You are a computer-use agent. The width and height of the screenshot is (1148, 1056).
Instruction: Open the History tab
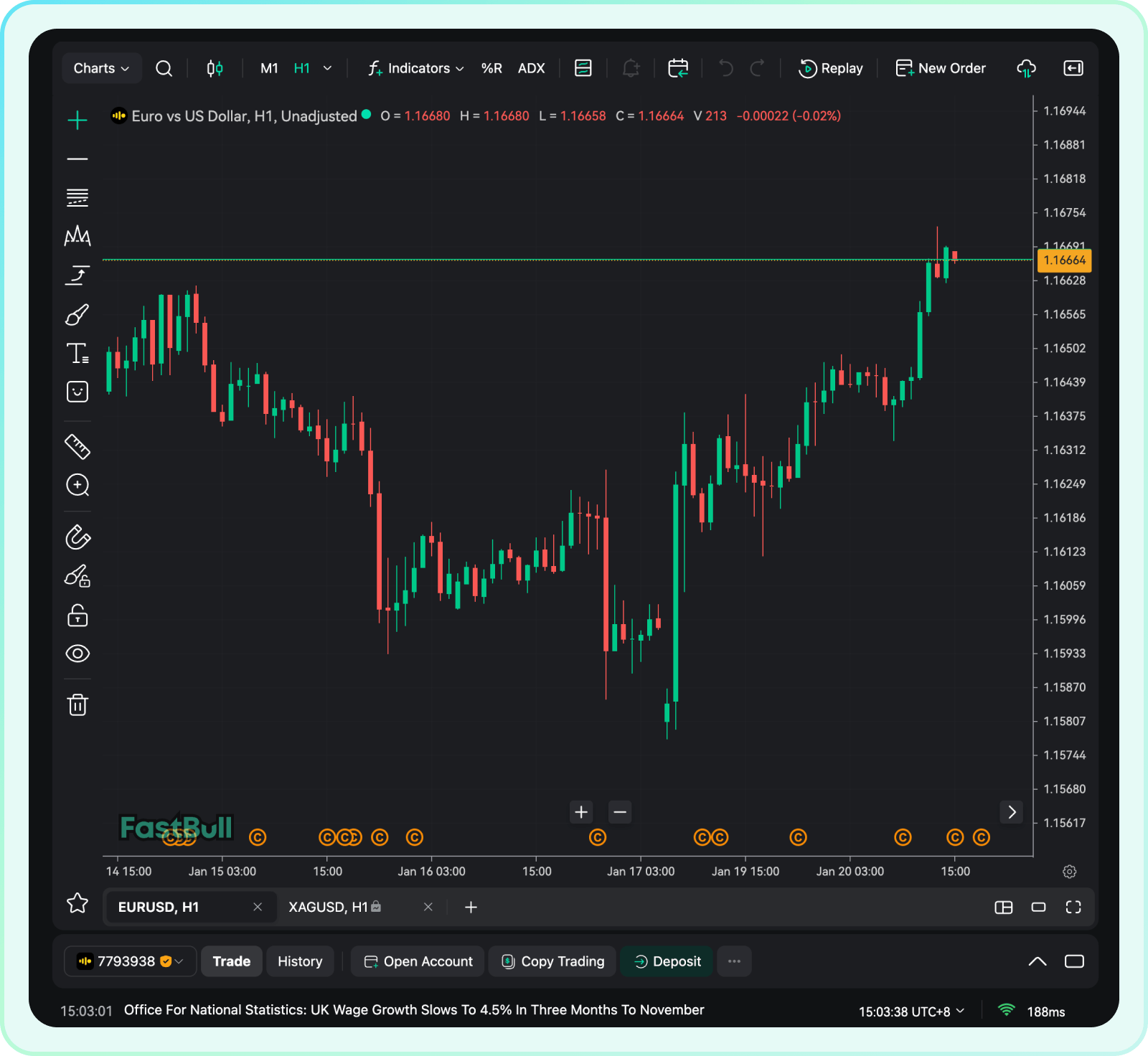(x=300, y=961)
